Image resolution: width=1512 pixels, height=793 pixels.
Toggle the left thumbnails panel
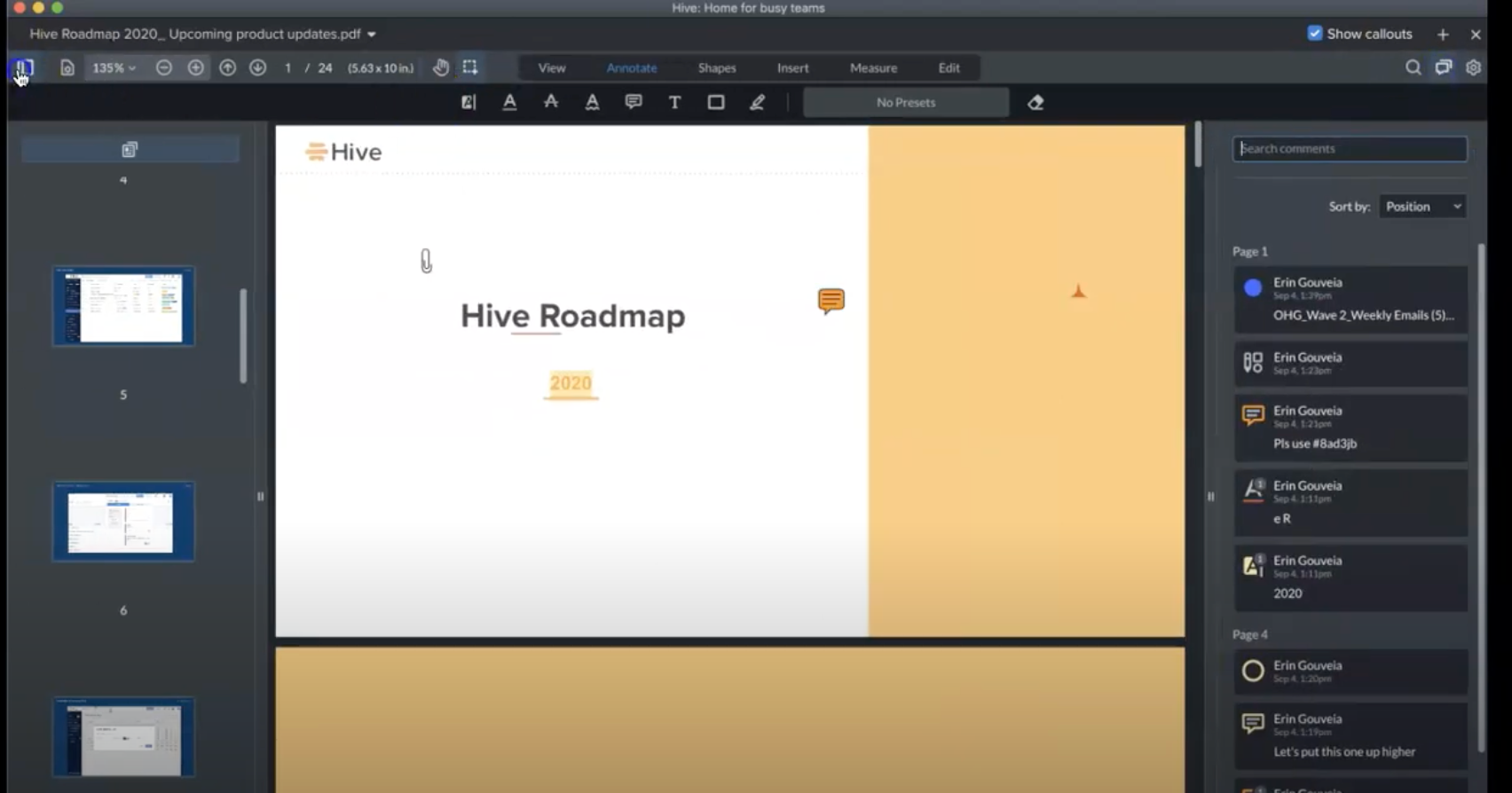23,67
